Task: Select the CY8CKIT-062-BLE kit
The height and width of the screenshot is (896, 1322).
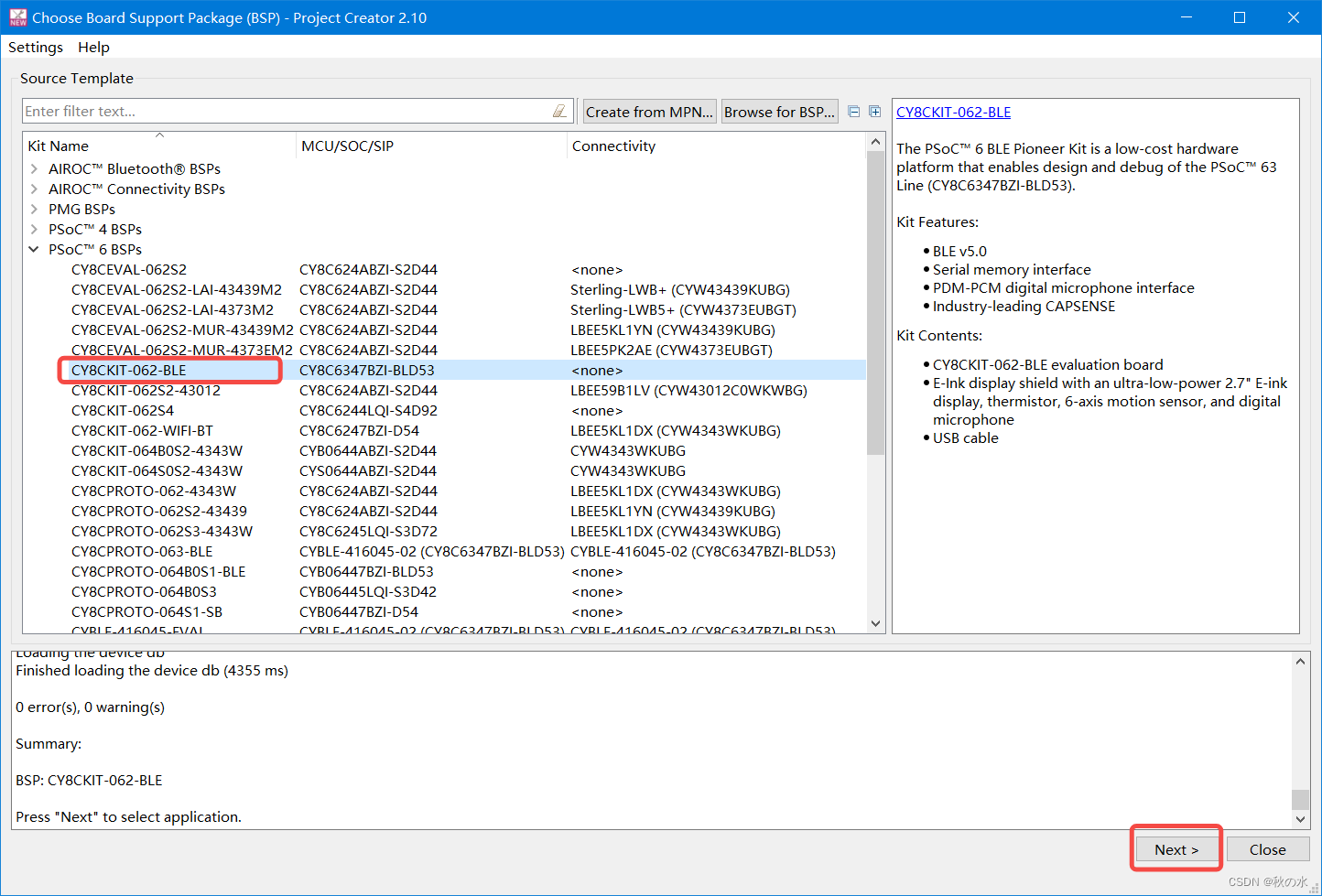Action: [x=129, y=370]
